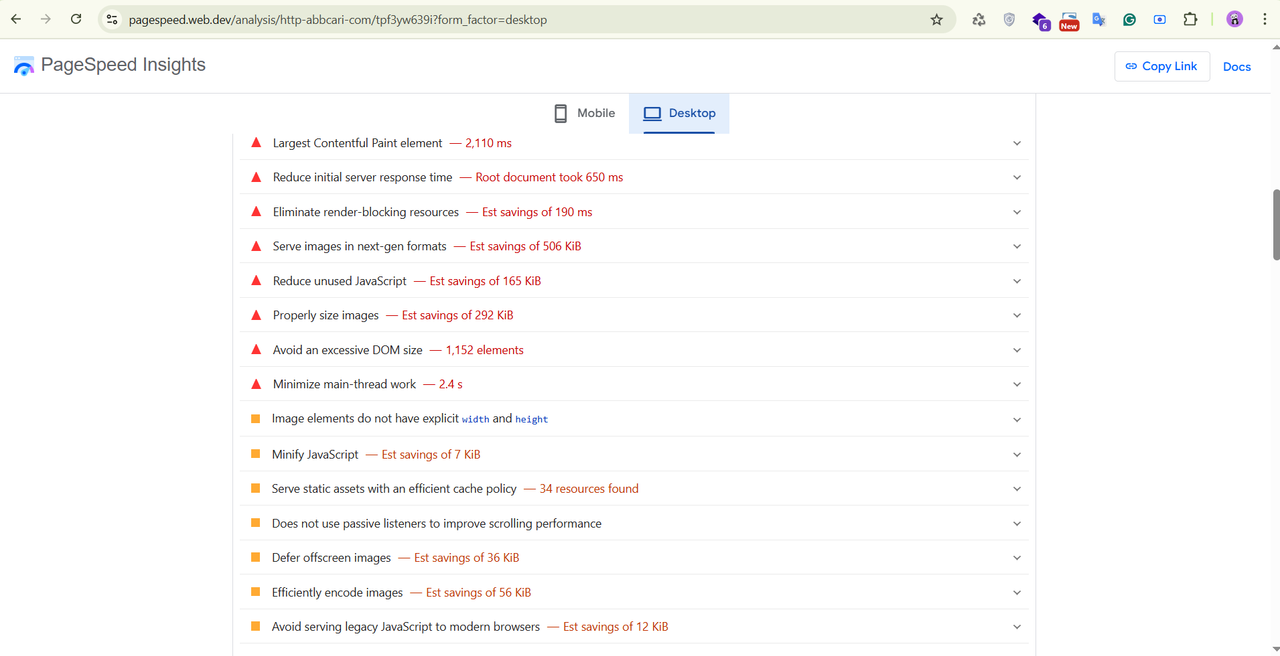This screenshot has width=1280, height=656.
Task: Click red triangle beside Largest Contentful Paint element
Action: [256, 143]
